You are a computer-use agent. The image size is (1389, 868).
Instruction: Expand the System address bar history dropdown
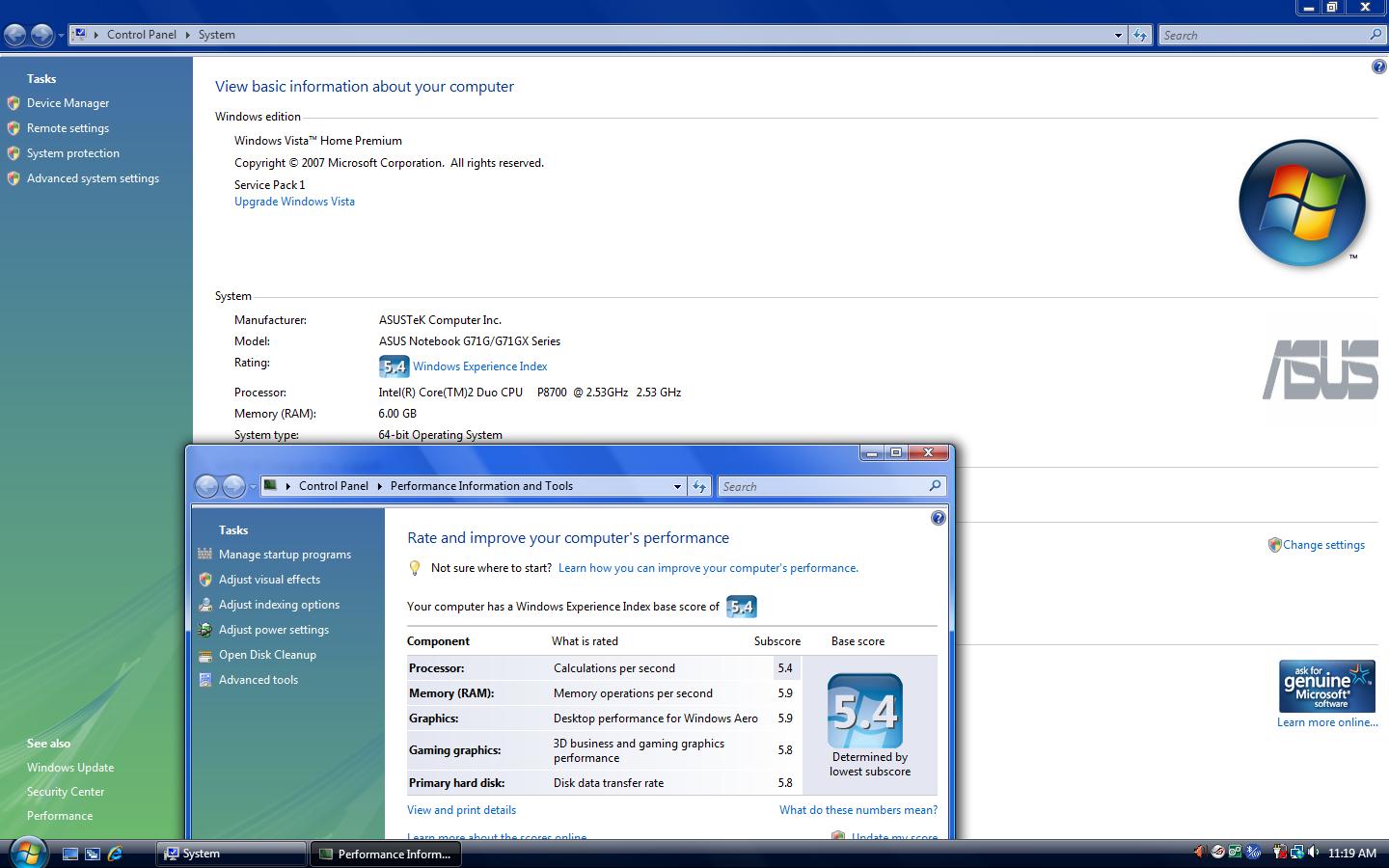tap(1118, 35)
